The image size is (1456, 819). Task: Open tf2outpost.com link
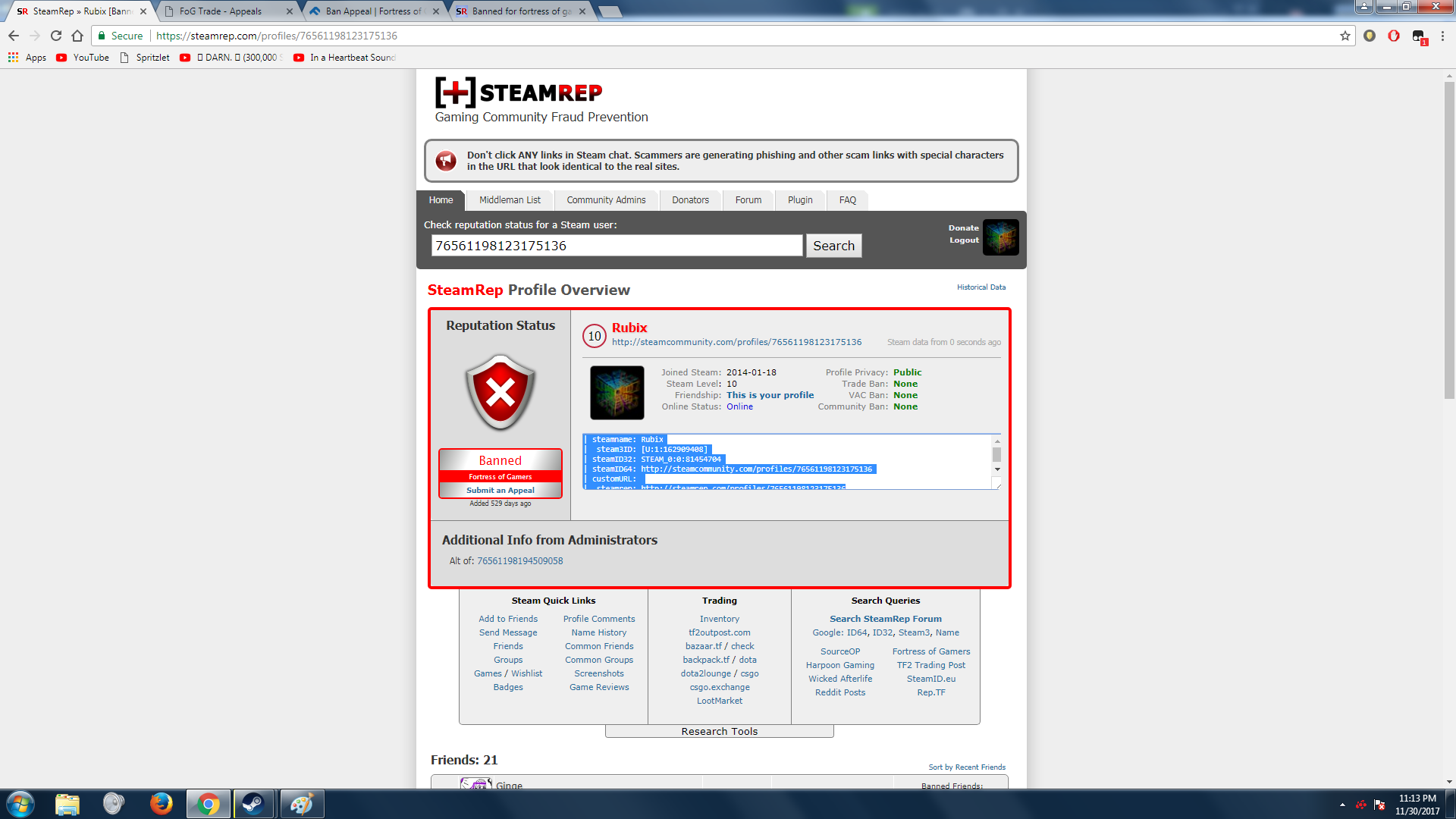point(719,632)
